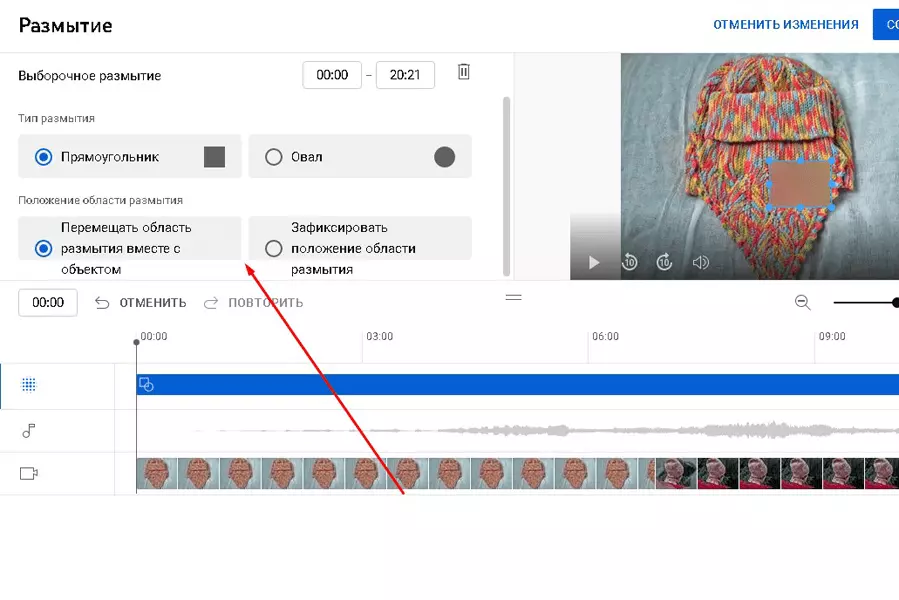Click the Размытие page title
This screenshot has width=899, height=600.
pos(65,25)
